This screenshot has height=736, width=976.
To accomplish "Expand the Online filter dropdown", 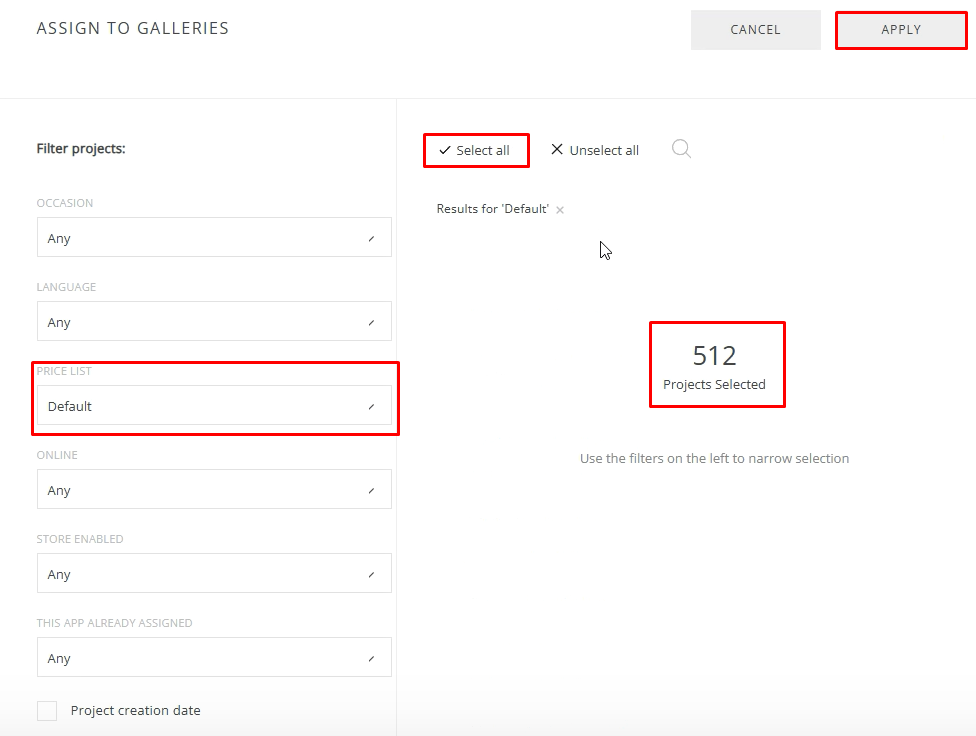I will point(213,490).
